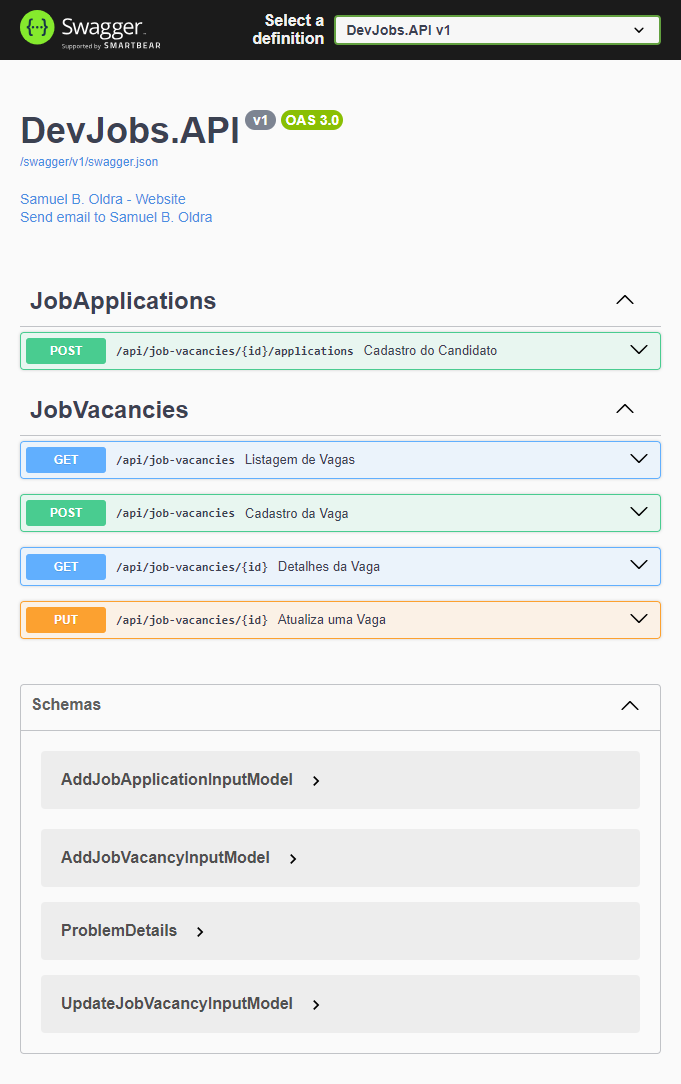Screen dimensions: 681x1084
Task: Click /api/job-vacancies/{id}/applications path text
Action: point(235,351)
